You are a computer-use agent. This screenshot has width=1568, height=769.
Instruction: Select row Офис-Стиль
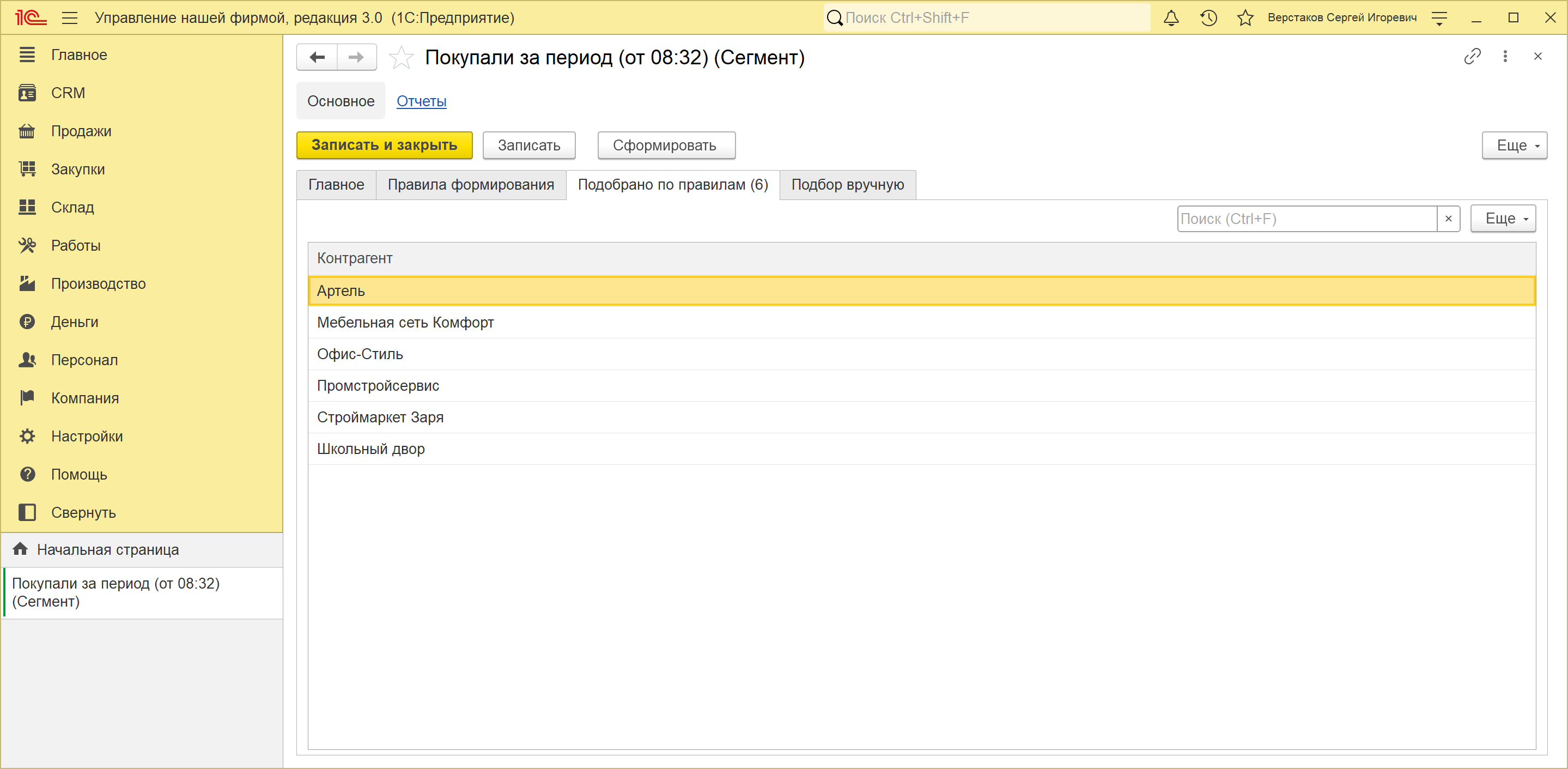(921, 354)
